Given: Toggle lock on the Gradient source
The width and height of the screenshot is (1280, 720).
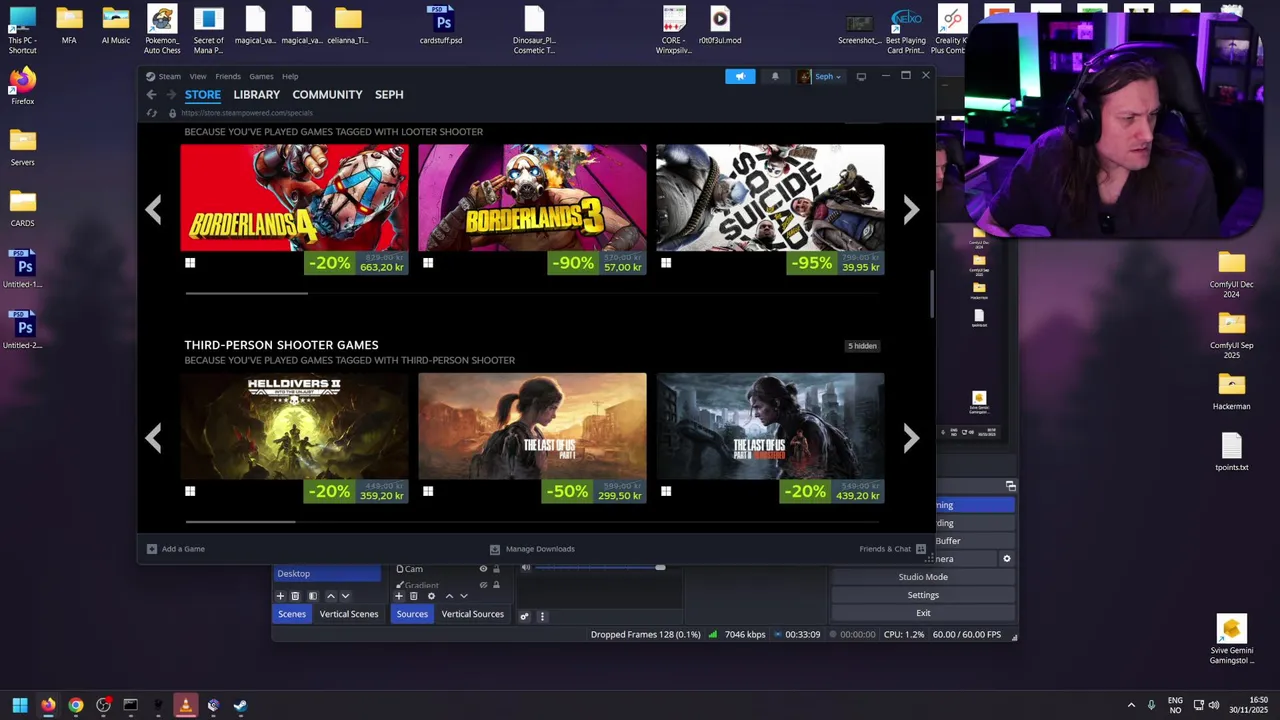Looking at the screenshot, I should (496, 585).
